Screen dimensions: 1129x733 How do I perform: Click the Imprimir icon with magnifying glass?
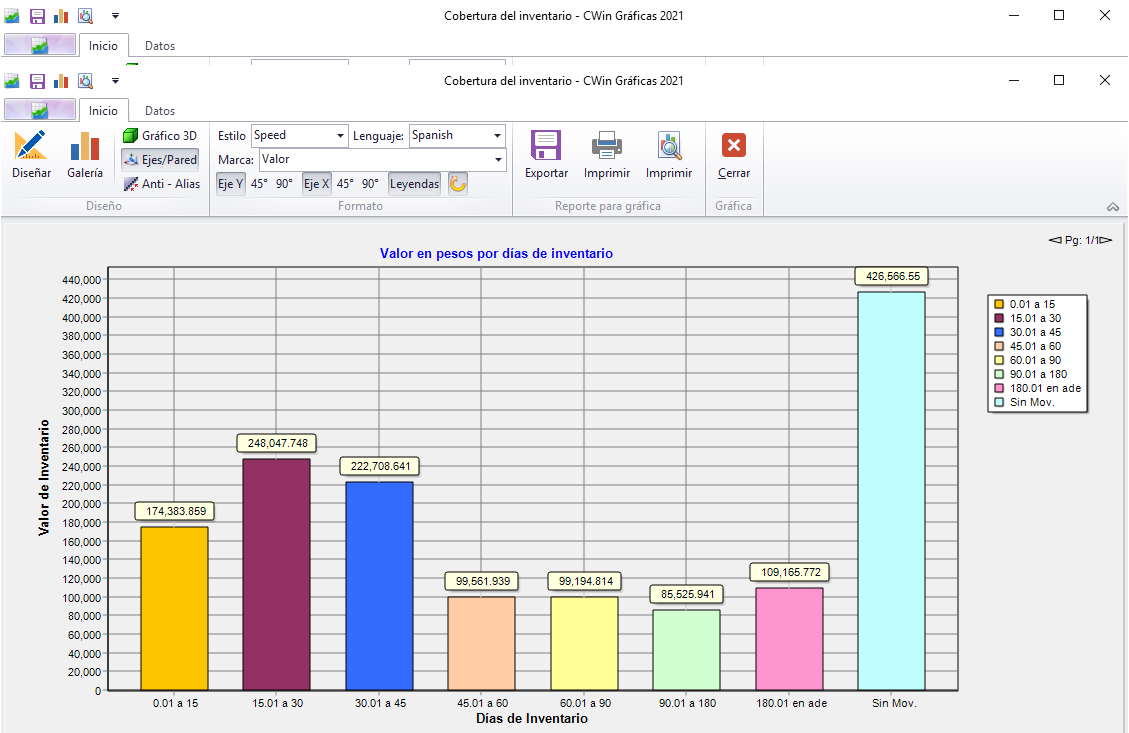(x=669, y=147)
